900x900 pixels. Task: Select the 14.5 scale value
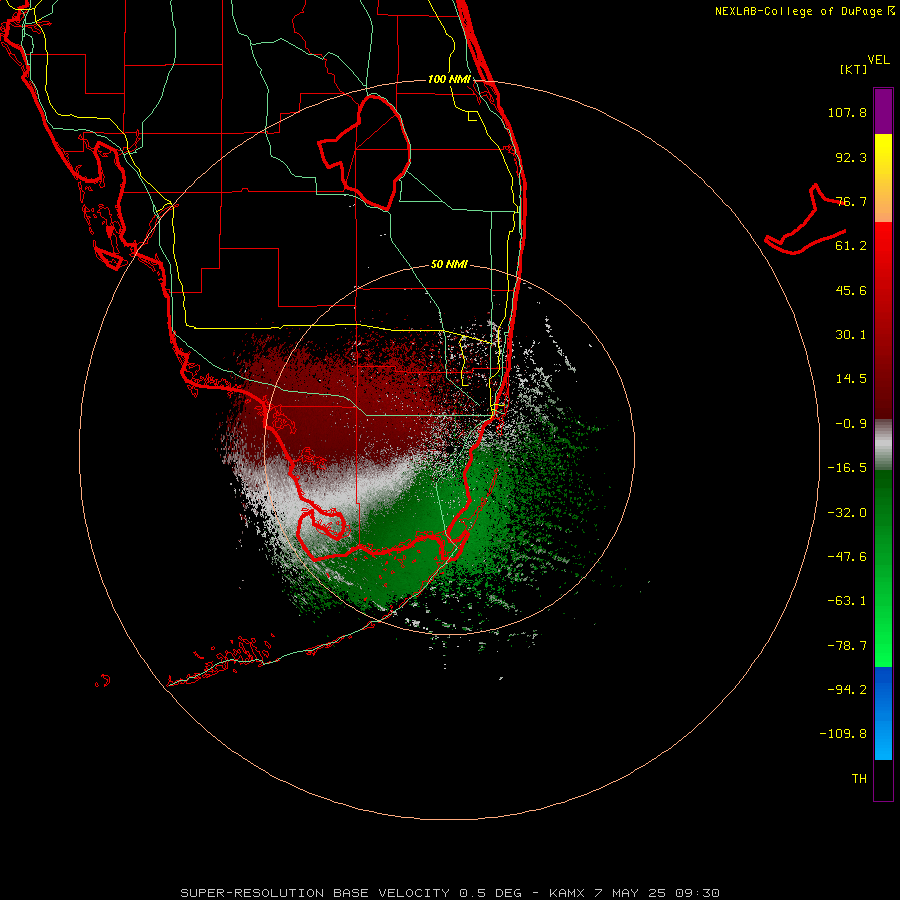[851, 379]
